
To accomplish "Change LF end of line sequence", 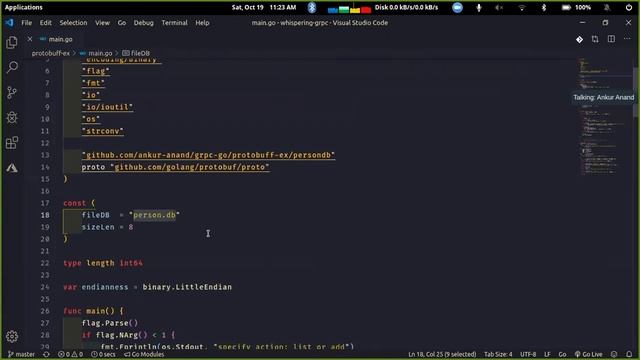I will pos(547,354).
